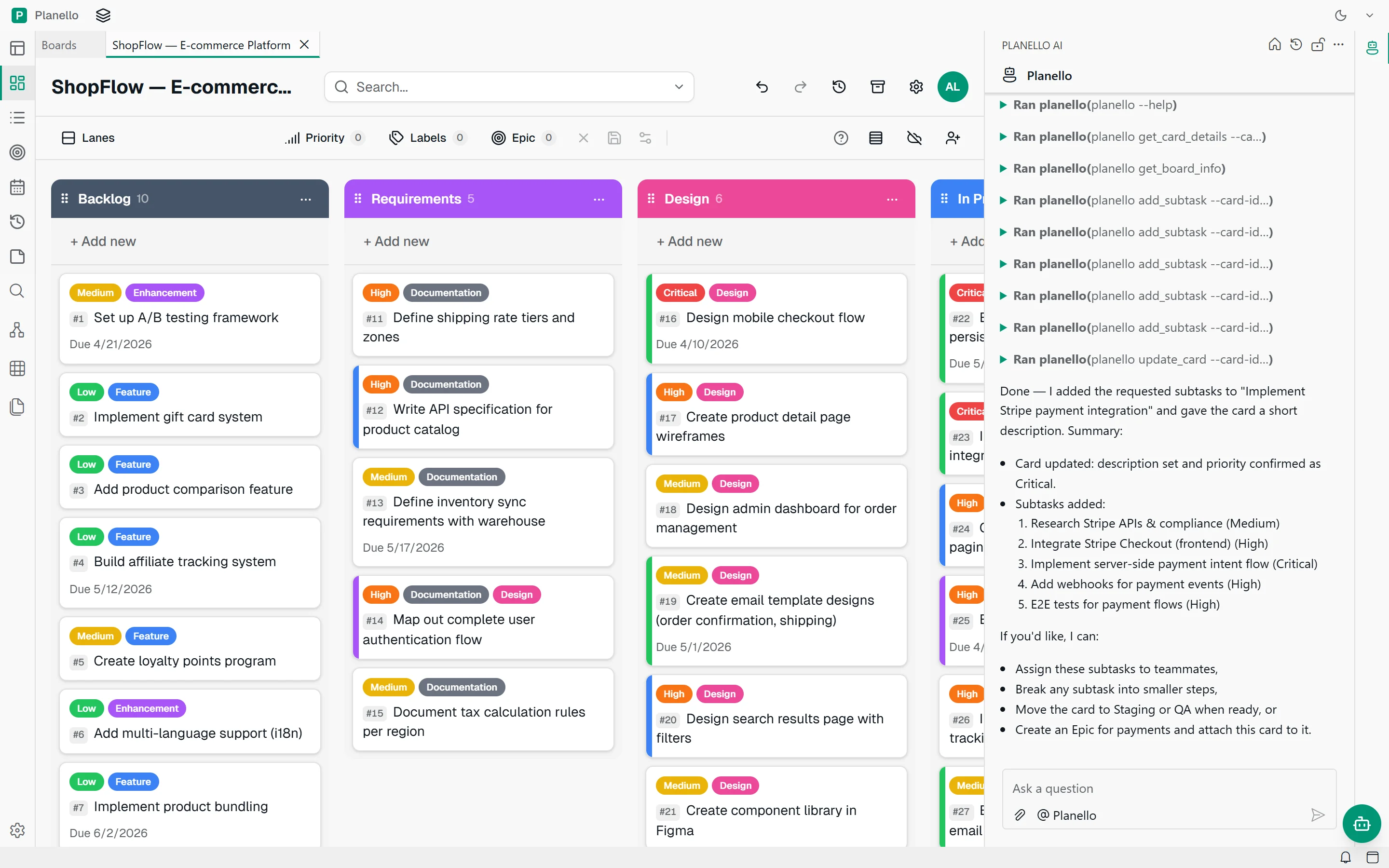
Task: Click the undo arrow in board header
Action: pyautogui.click(x=762, y=87)
